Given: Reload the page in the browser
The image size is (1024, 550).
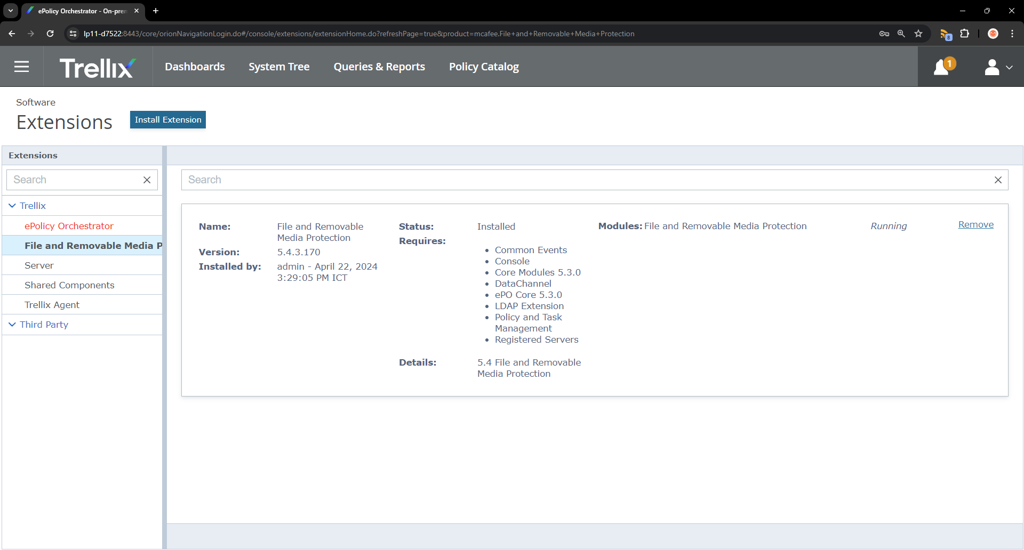Looking at the screenshot, I should click(50, 34).
